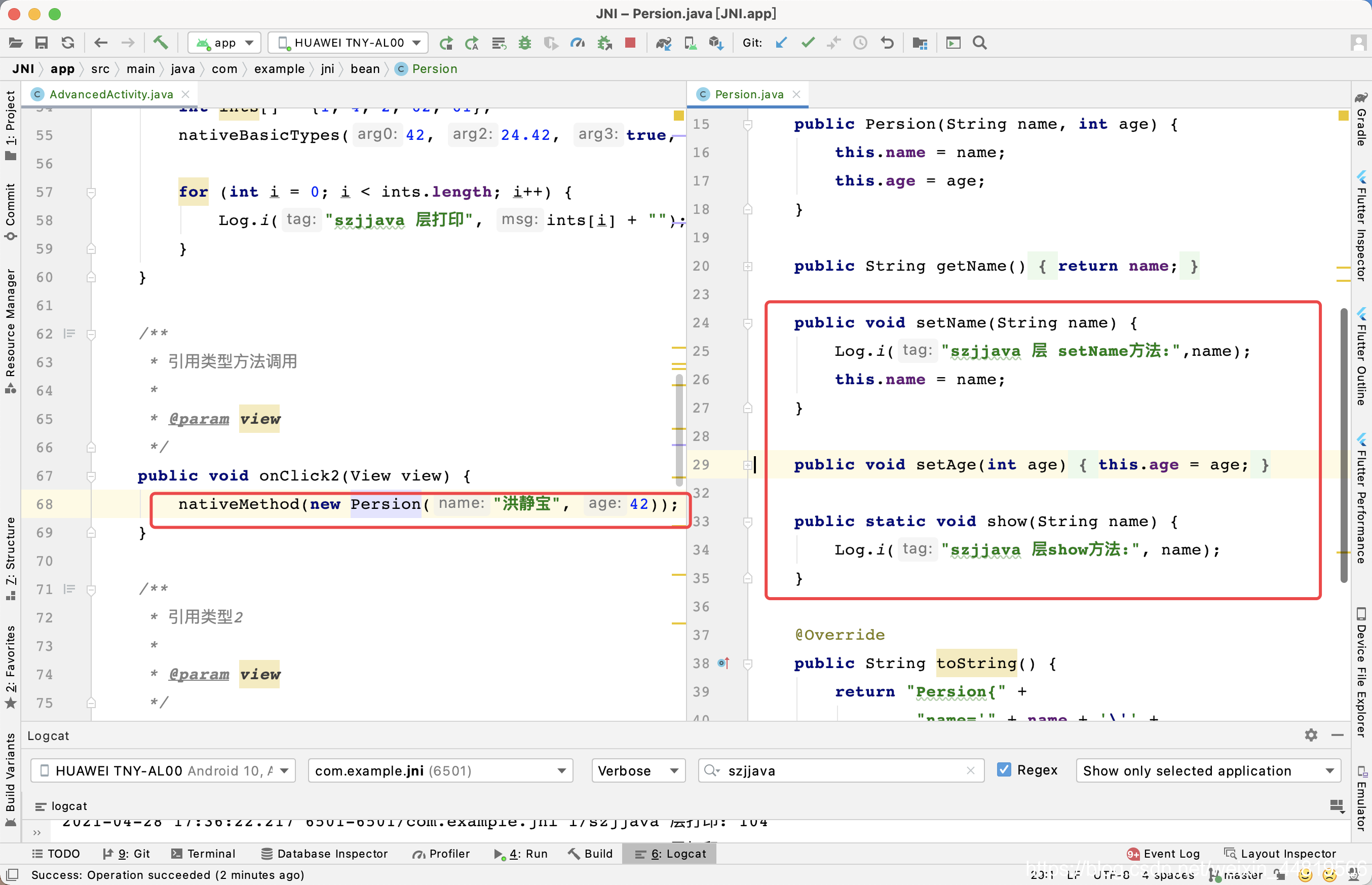Screen dimensions: 1372x885
Task: Click the Revert changes icon in toolbar
Action: pos(887,42)
